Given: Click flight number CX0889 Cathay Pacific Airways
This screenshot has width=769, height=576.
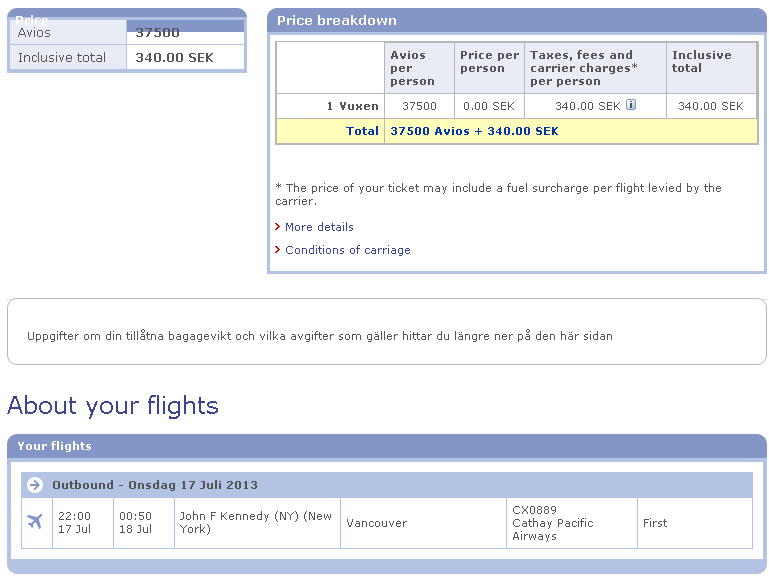Looking at the screenshot, I should point(552,523).
